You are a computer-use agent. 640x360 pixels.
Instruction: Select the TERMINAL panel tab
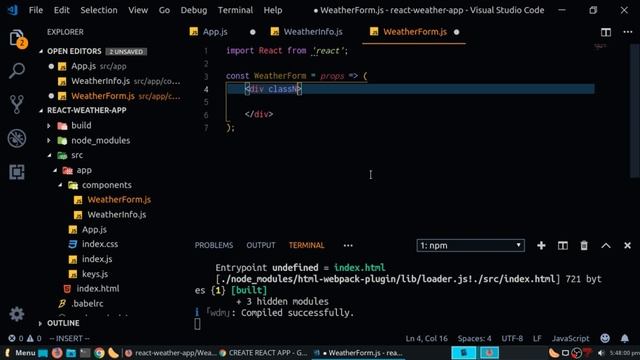pos(307,245)
